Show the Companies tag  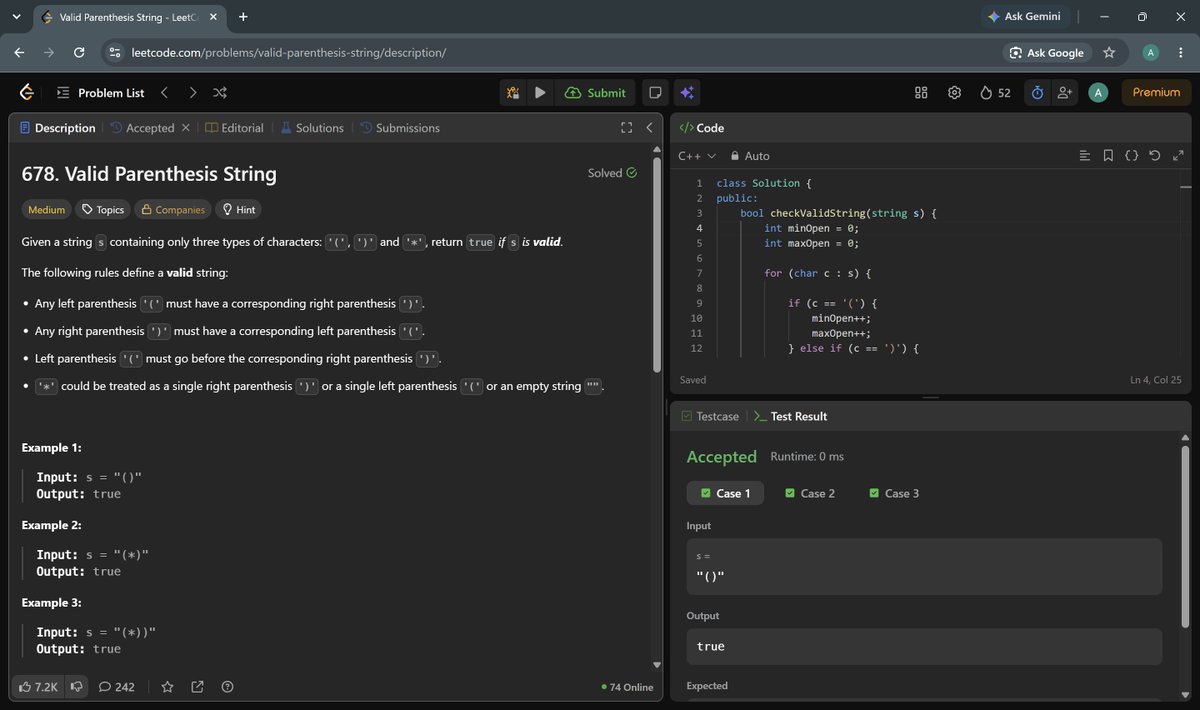[x=173, y=209]
